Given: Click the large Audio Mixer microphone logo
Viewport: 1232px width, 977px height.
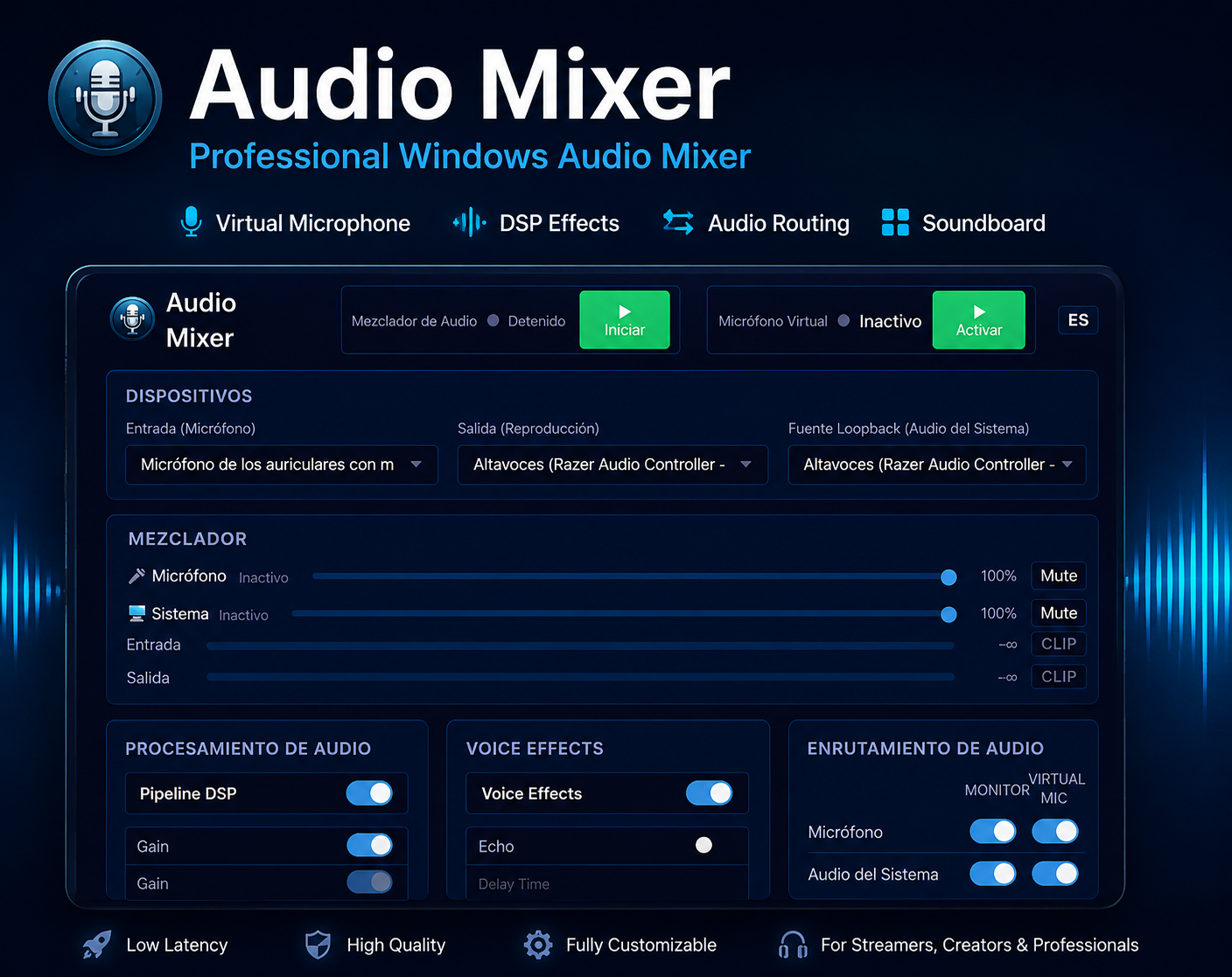Looking at the screenshot, I should [105, 97].
